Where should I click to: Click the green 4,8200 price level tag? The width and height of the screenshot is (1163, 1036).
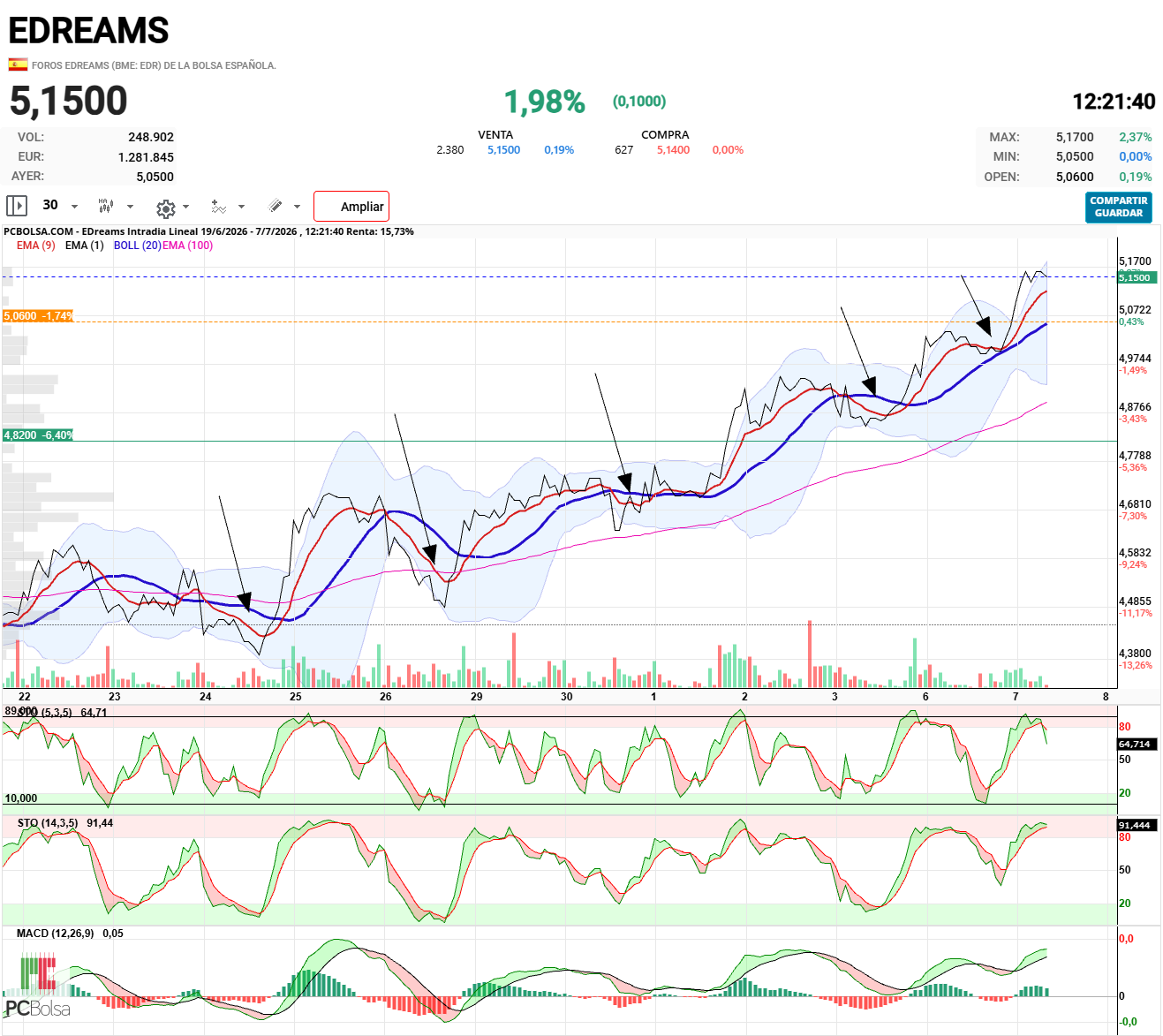coord(38,435)
